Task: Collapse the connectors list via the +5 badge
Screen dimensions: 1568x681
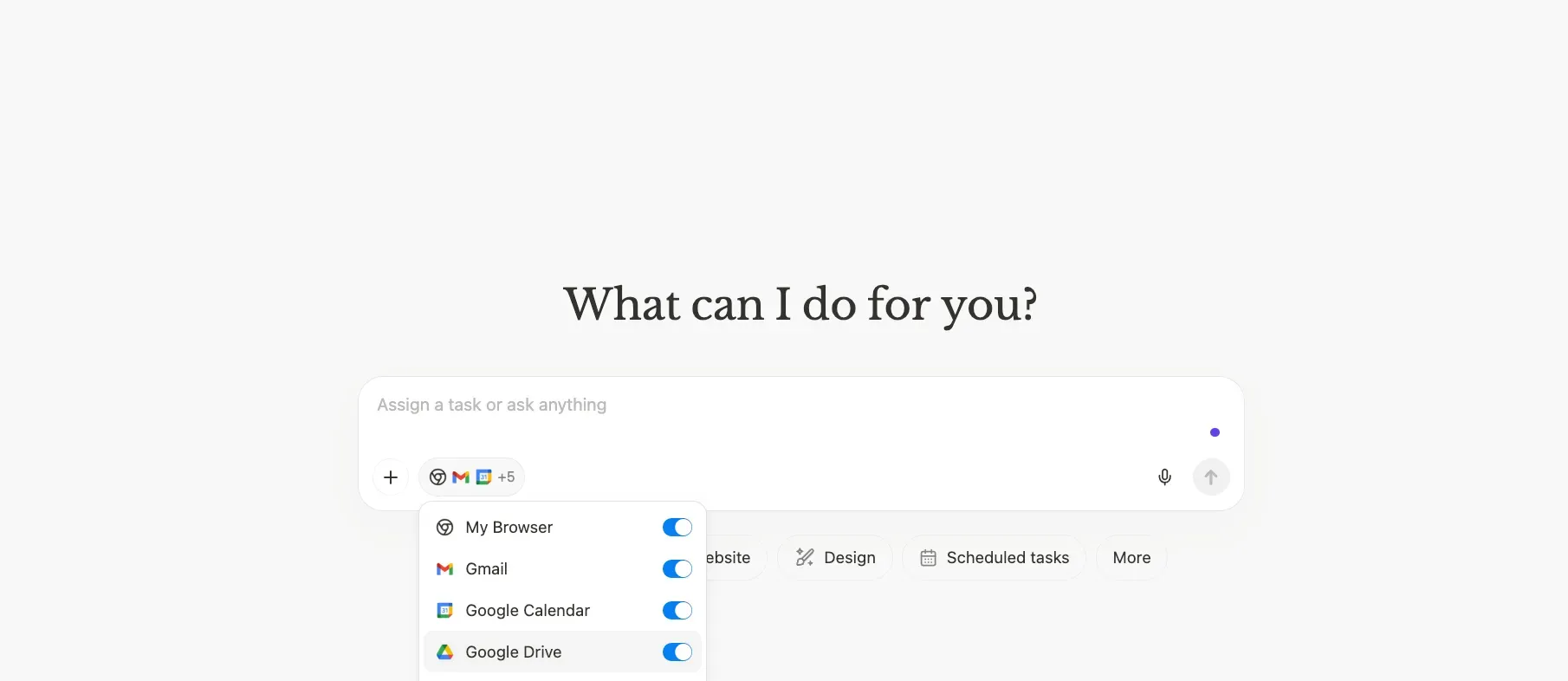Action: point(507,477)
